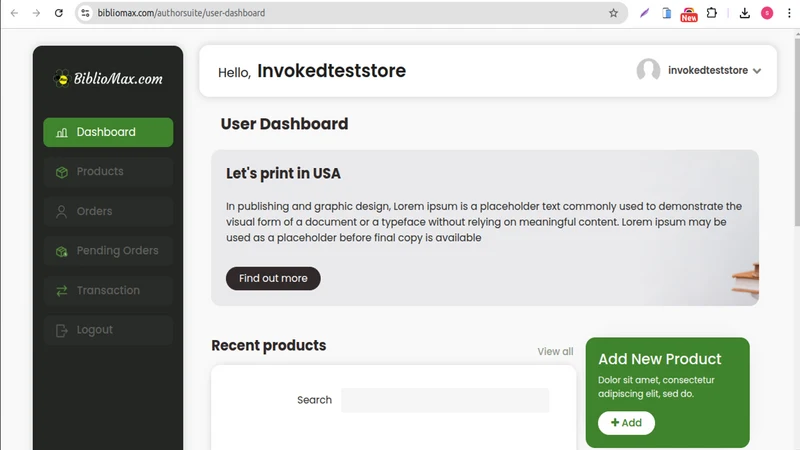Click the blue document extension icon
This screenshot has width=800, height=450.
coord(666,13)
